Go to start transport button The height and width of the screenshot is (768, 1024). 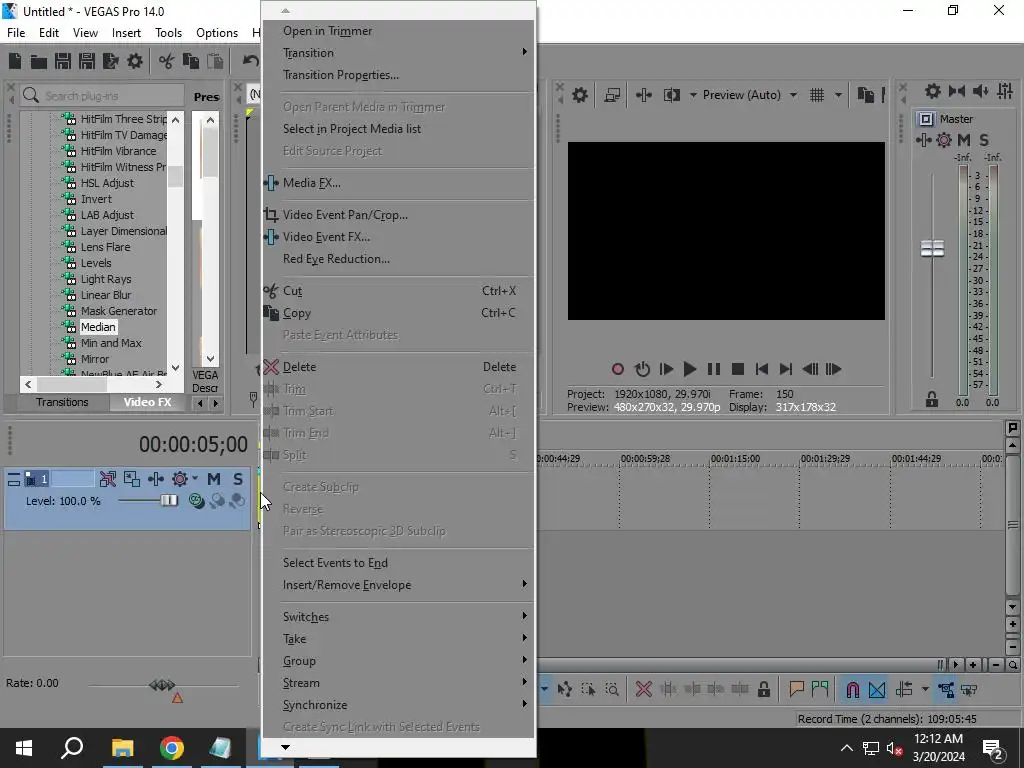click(x=761, y=369)
